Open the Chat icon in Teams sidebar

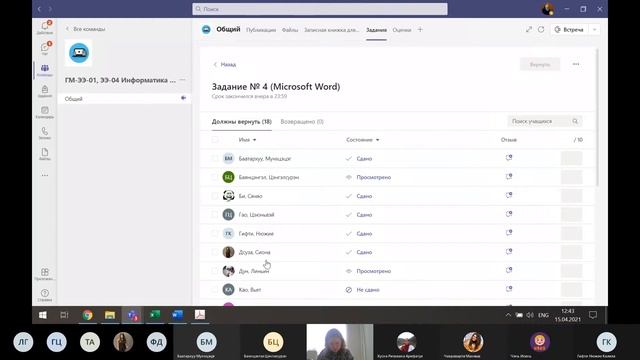coord(45,48)
